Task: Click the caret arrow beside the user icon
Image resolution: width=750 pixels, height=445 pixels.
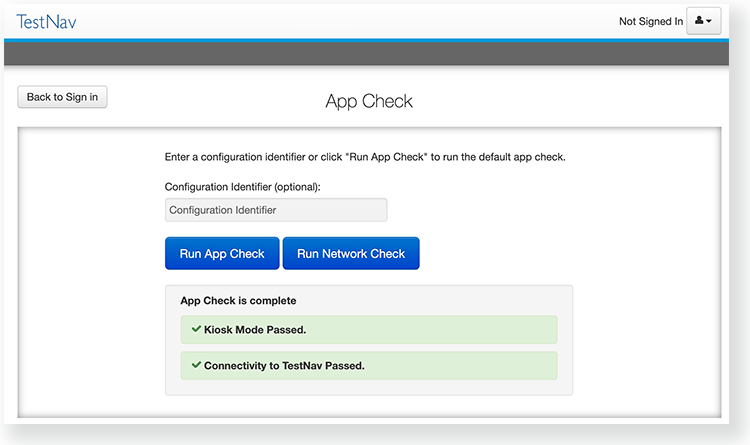Action: pos(710,22)
